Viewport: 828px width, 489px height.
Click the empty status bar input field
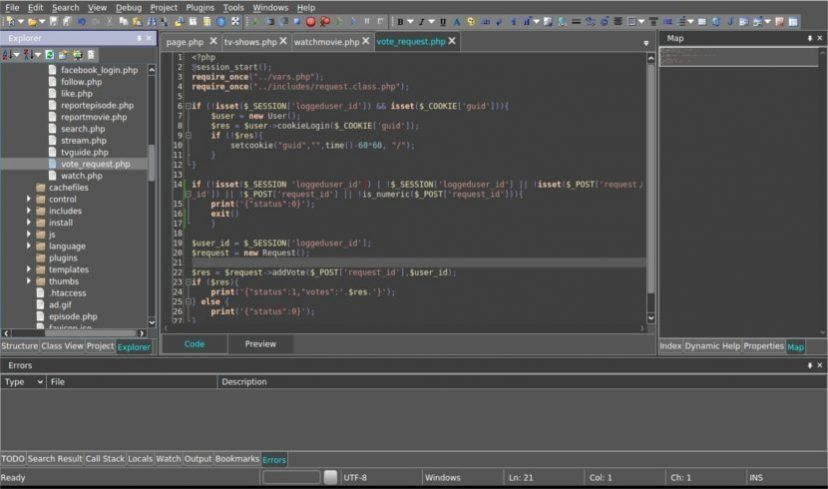click(x=291, y=477)
